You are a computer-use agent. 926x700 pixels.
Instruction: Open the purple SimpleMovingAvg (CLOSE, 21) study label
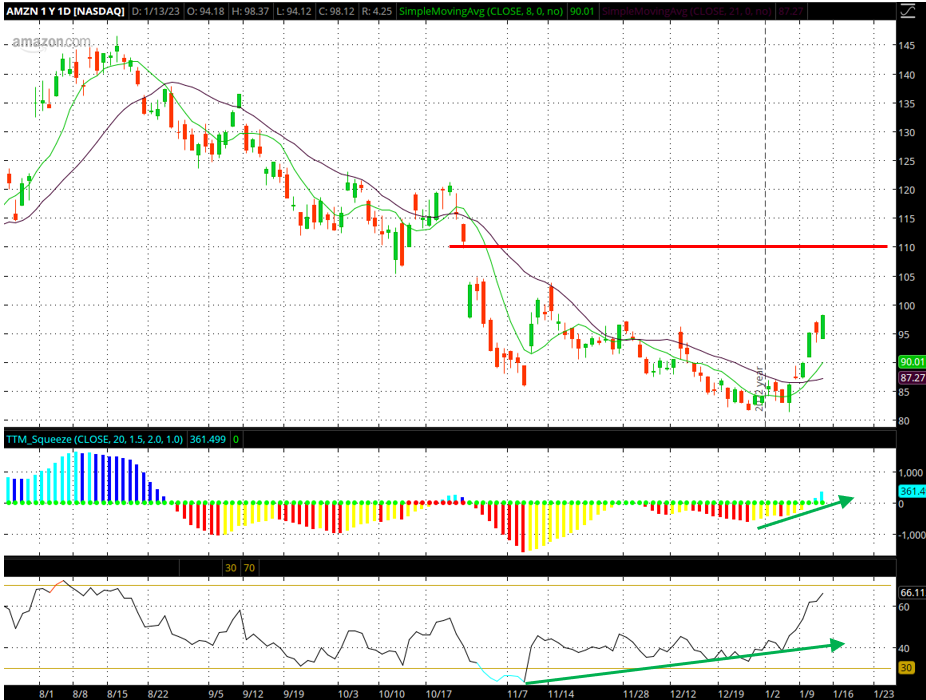point(687,11)
